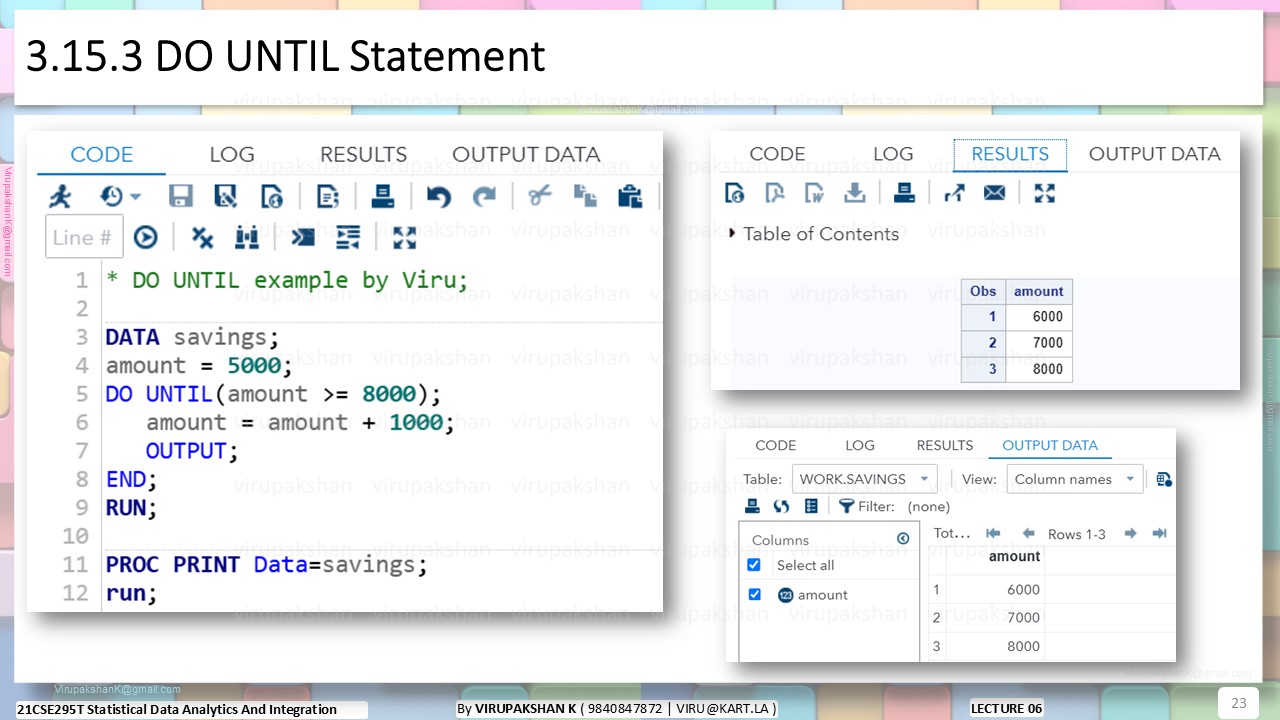Select the RESULTS tab in the right panel
Screen dimensions: 1280x720
1010,154
